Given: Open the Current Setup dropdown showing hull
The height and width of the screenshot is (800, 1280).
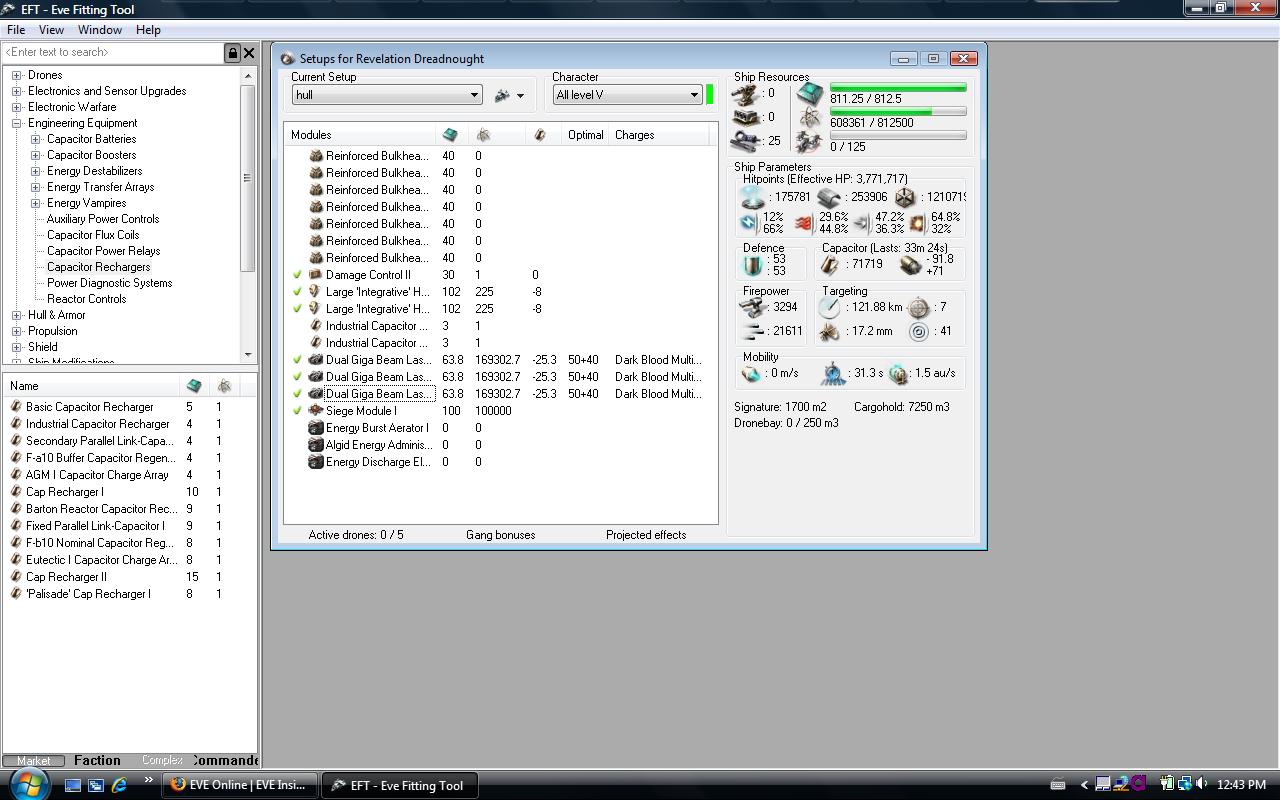Looking at the screenshot, I should [387, 95].
